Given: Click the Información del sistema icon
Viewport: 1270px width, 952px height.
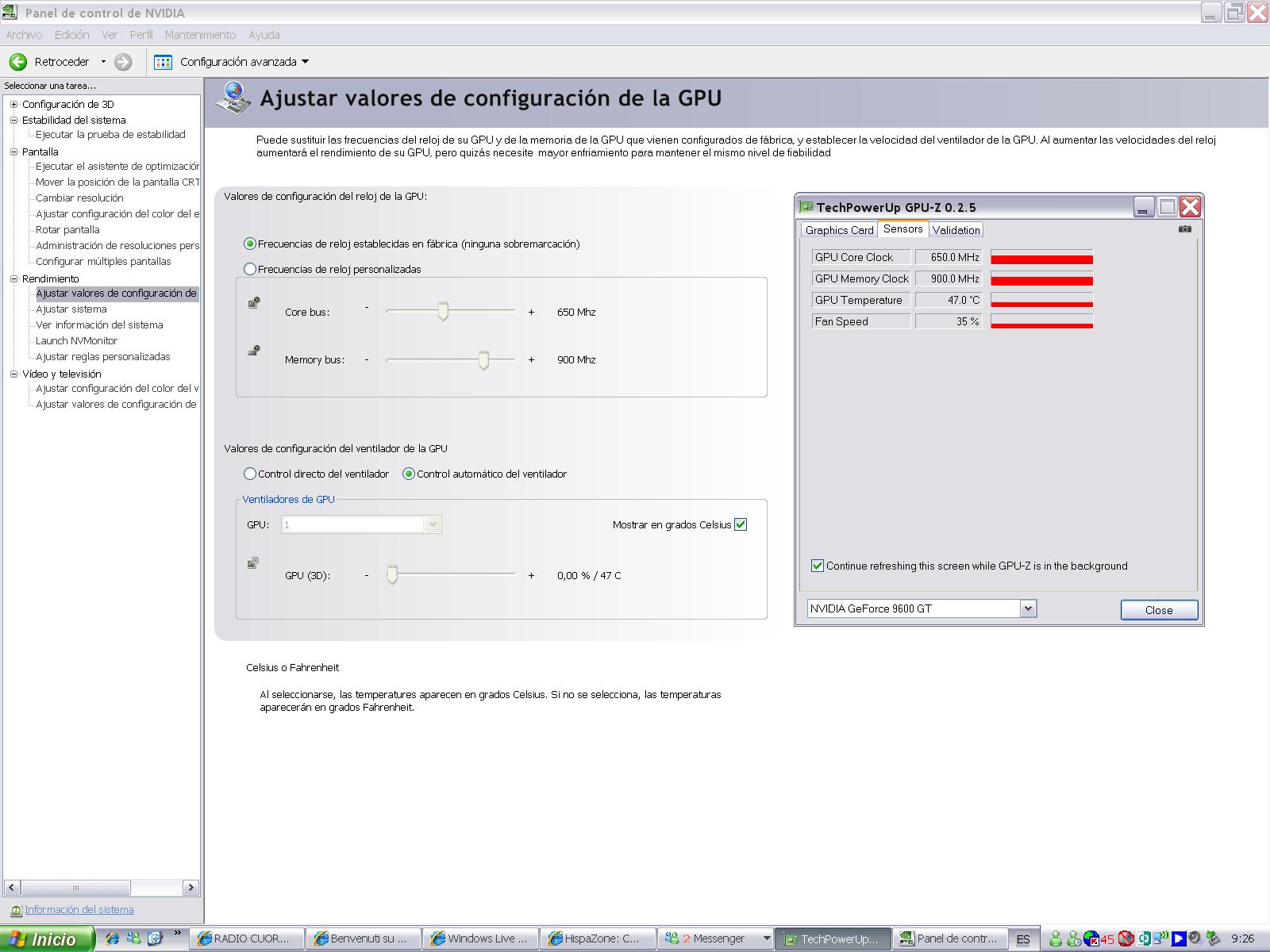Looking at the screenshot, I should 16,911.
